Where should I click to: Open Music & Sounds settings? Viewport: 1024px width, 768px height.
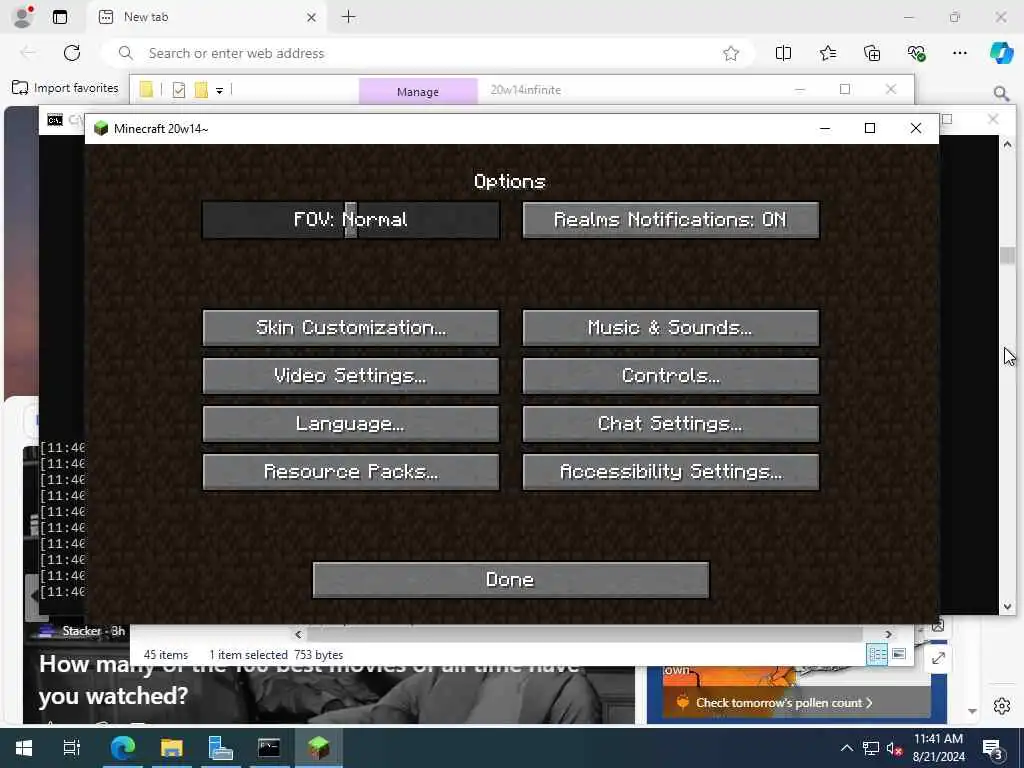click(x=671, y=328)
